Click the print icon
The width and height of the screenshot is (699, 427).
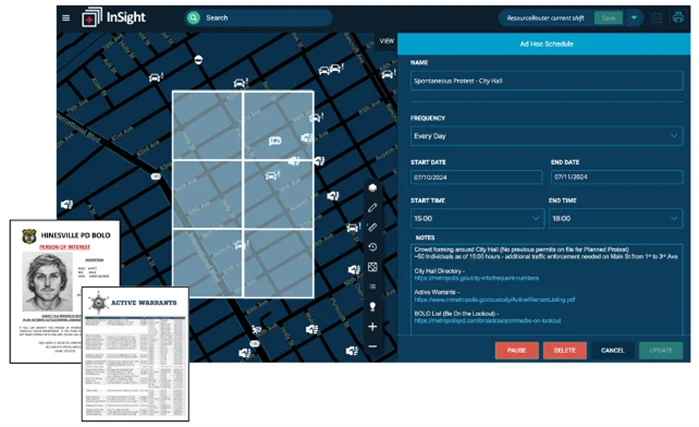(x=678, y=17)
